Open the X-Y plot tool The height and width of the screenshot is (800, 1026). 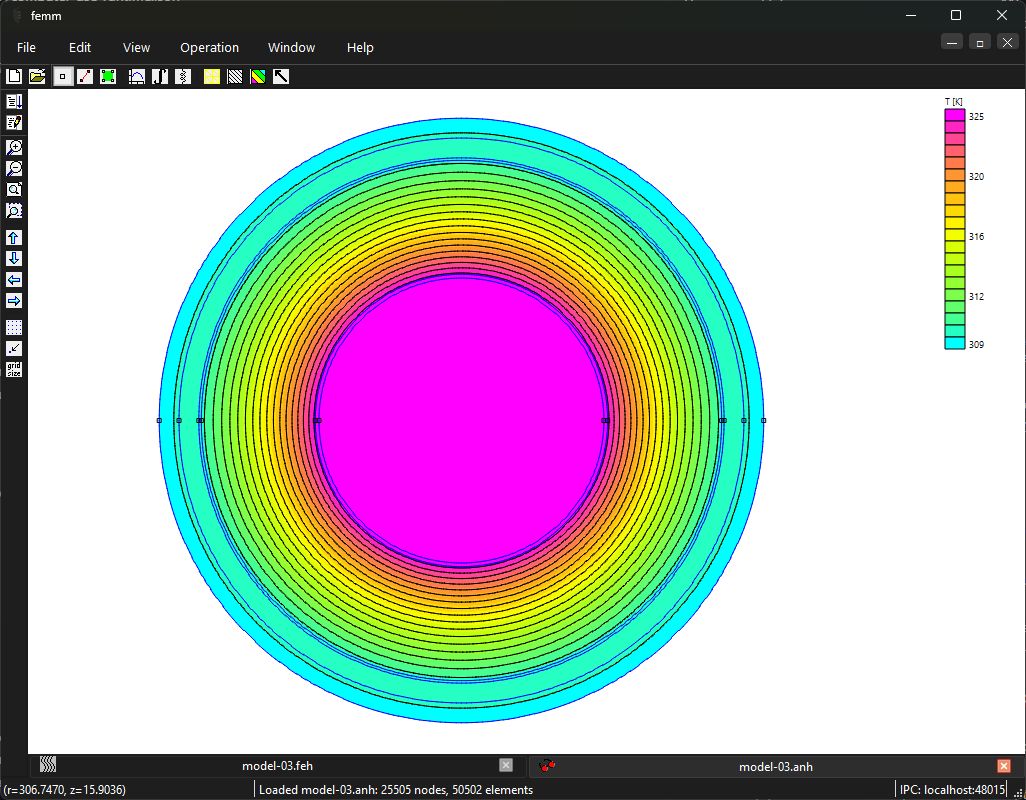click(x=137, y=77)
